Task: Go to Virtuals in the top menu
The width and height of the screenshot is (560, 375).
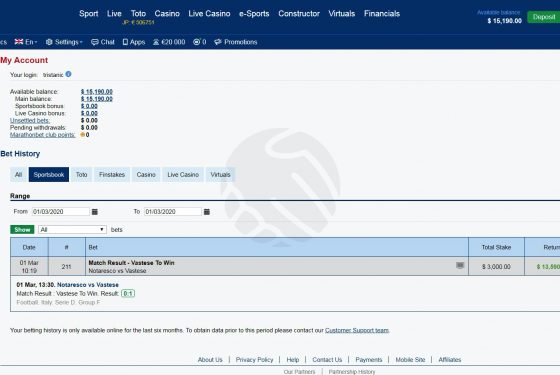Action: (342, 14)
